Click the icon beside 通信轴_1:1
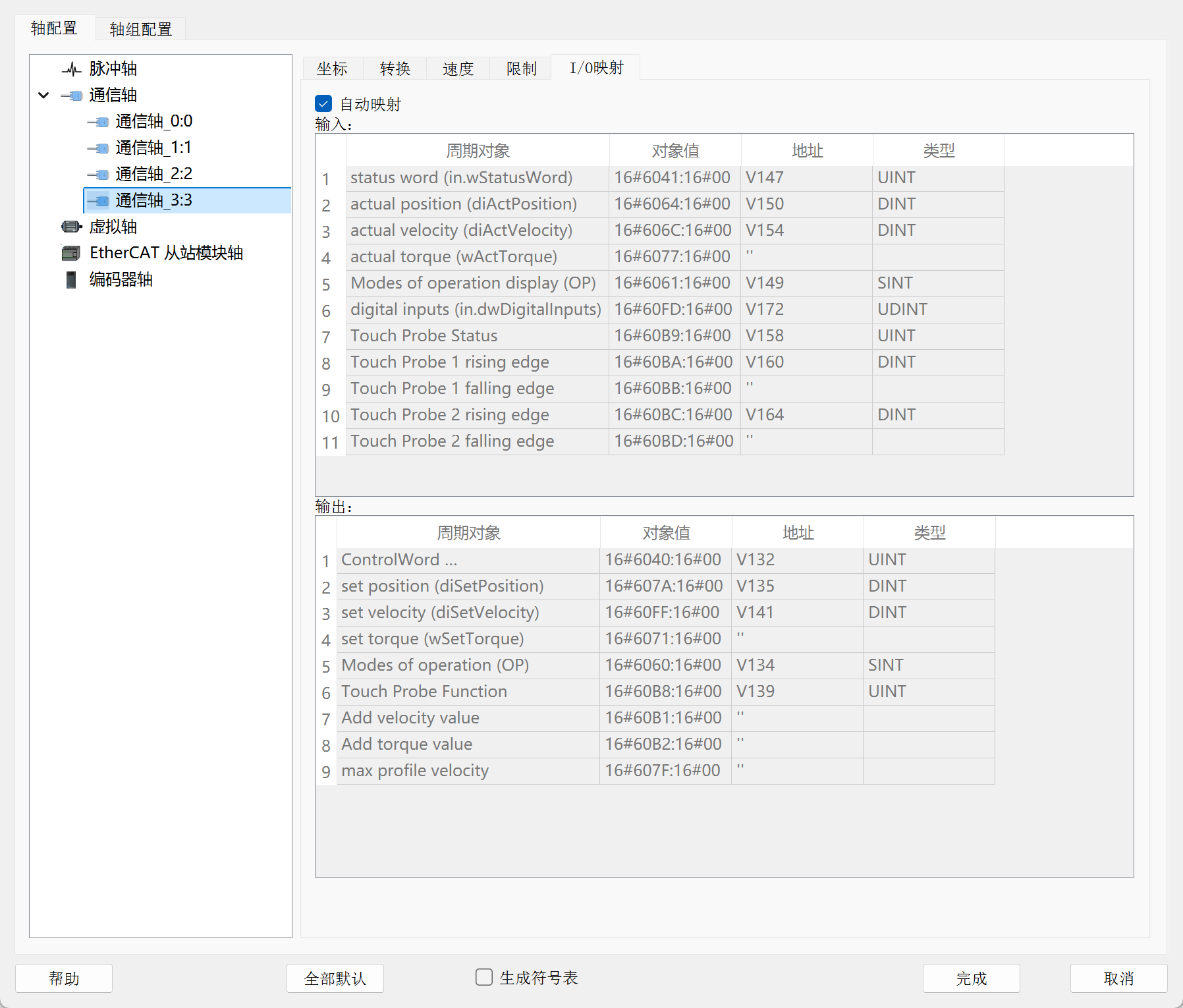This screenshot has height=1008, width=1183. [97, 148]
